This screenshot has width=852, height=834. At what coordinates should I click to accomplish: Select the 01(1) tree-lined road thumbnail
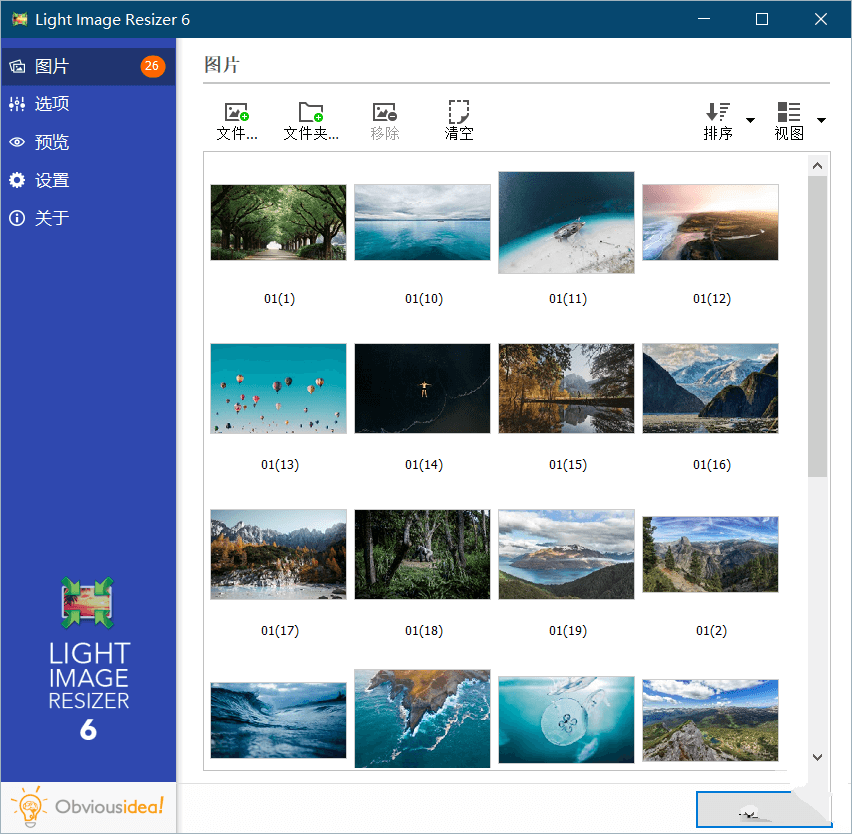(x=278, y=222)
